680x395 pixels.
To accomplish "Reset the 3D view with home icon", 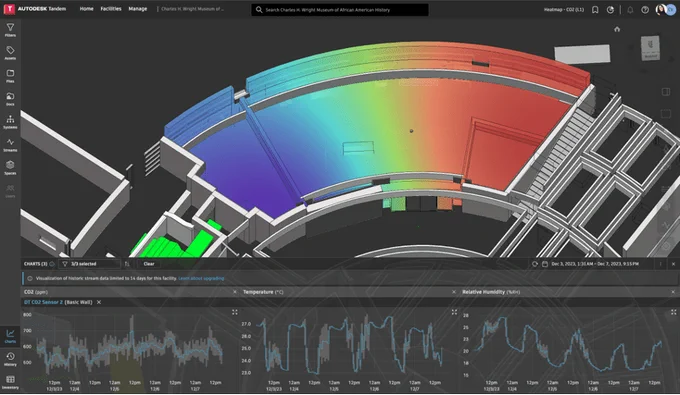I will pos(617,29).
